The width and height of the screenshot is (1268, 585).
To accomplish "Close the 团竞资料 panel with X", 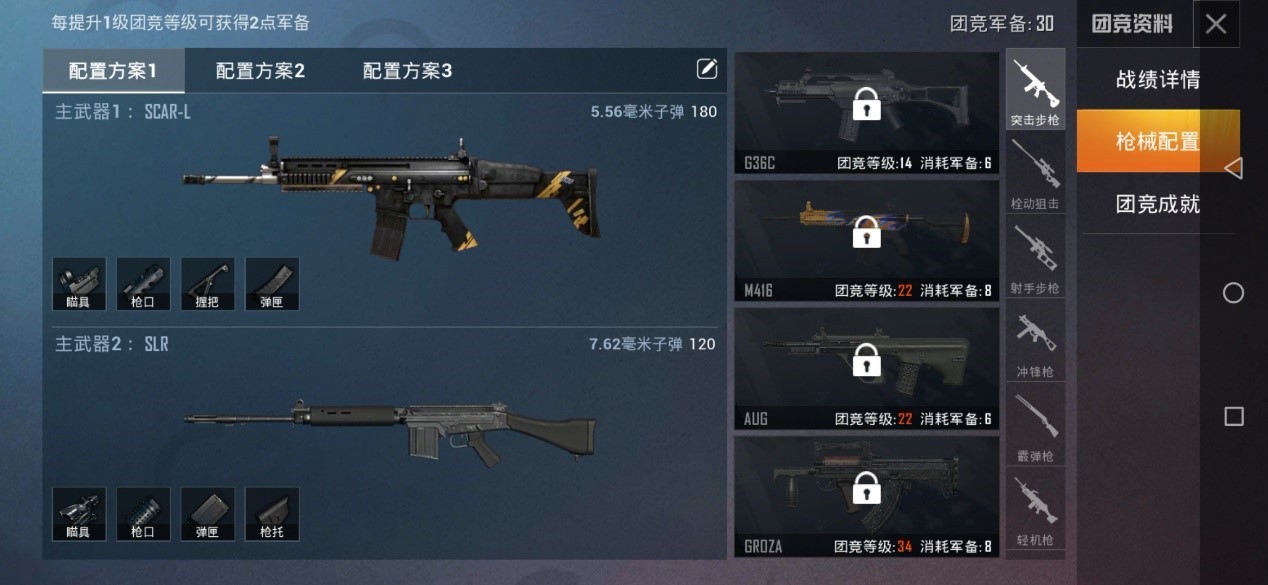I will pos(1216,24).
